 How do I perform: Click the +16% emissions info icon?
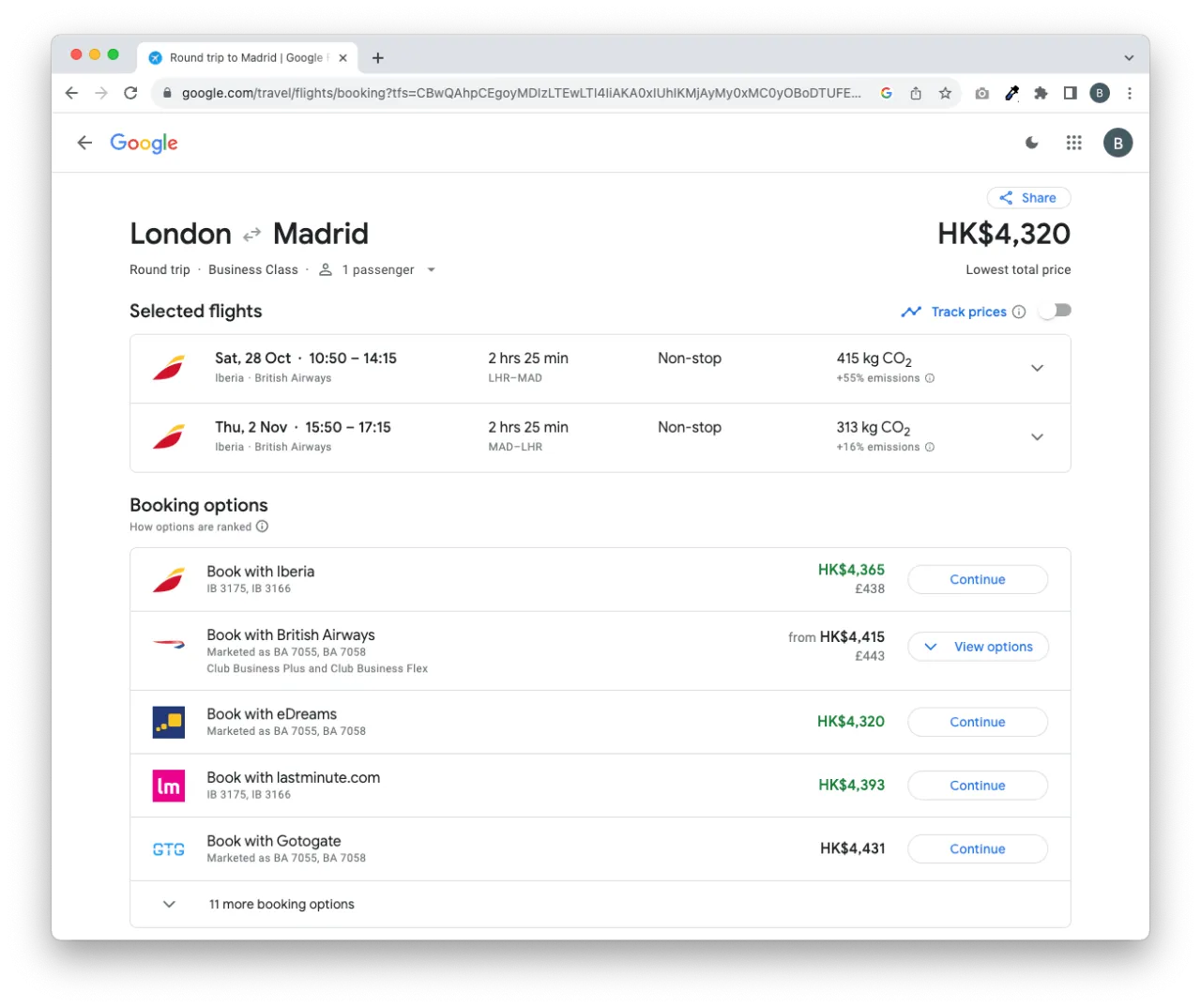tap(930, 448)
